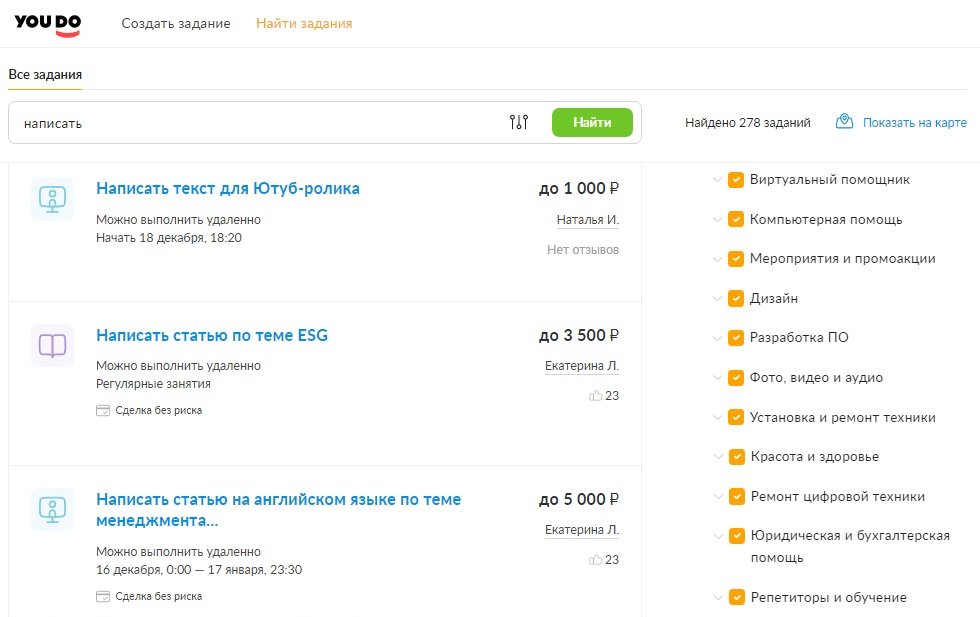Expand Фото, видео и аудио subcategories
The width and height of the screenshot is (980, 617).
coord(718,378)
